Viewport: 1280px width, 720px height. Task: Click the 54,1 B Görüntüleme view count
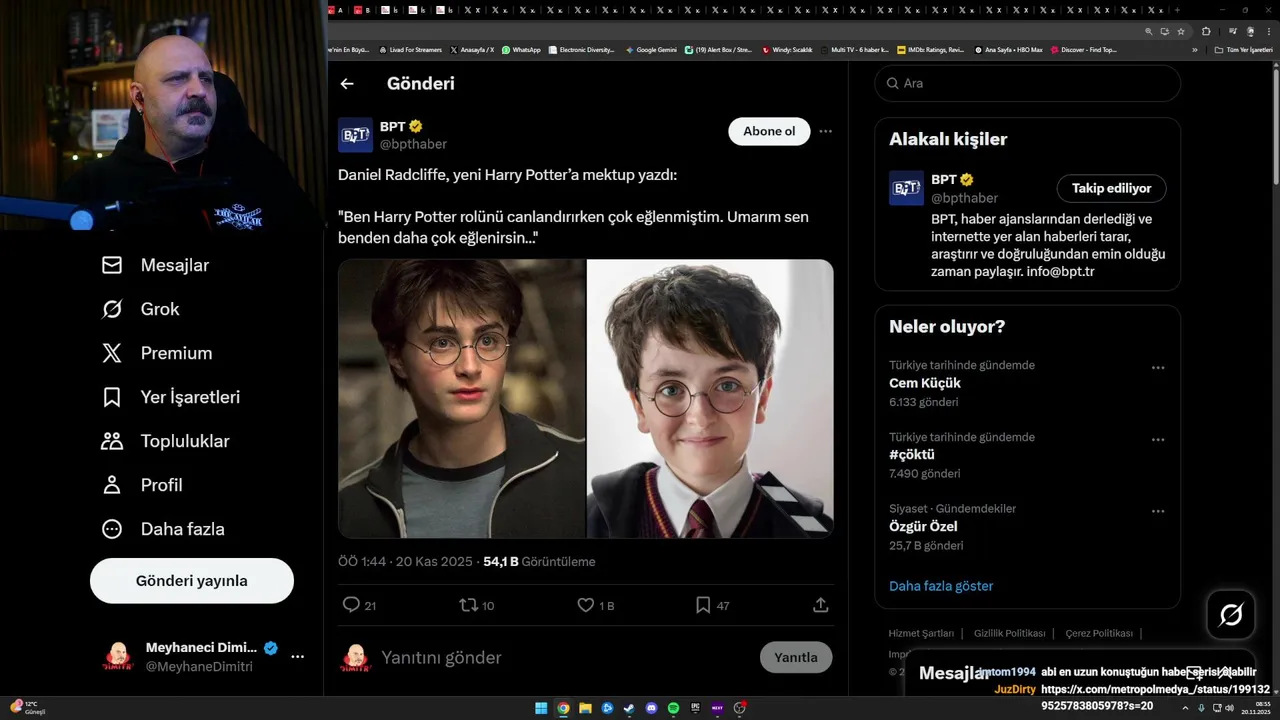tap(539, 562)
